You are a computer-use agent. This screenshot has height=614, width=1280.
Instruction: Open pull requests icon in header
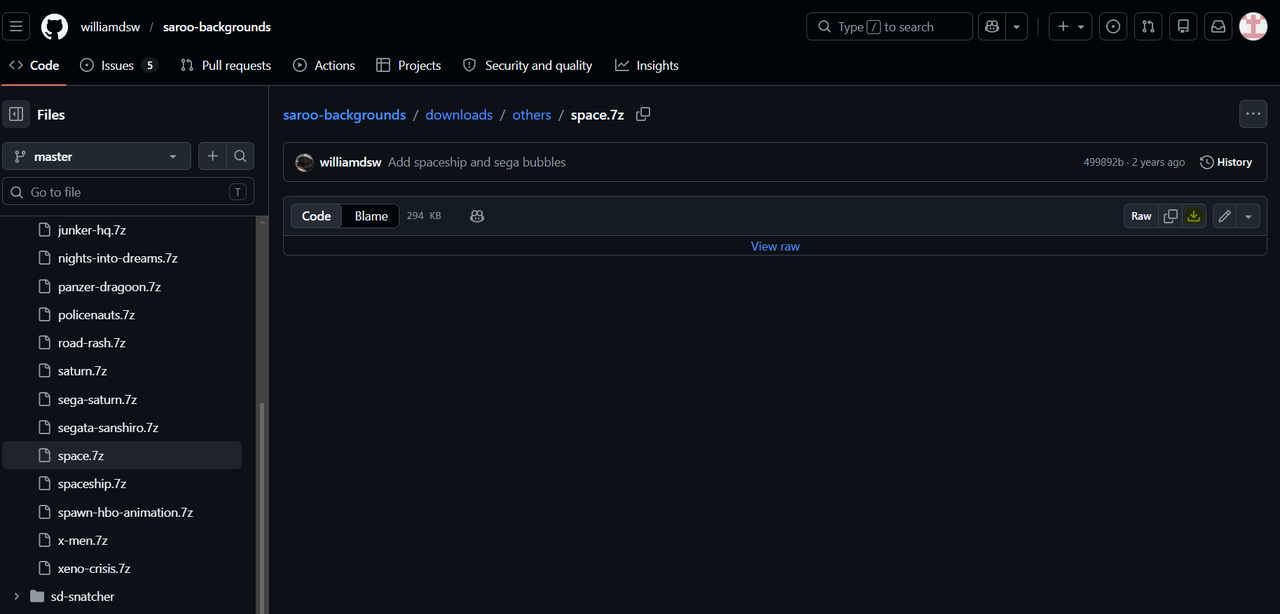[x=1148, y=27]
